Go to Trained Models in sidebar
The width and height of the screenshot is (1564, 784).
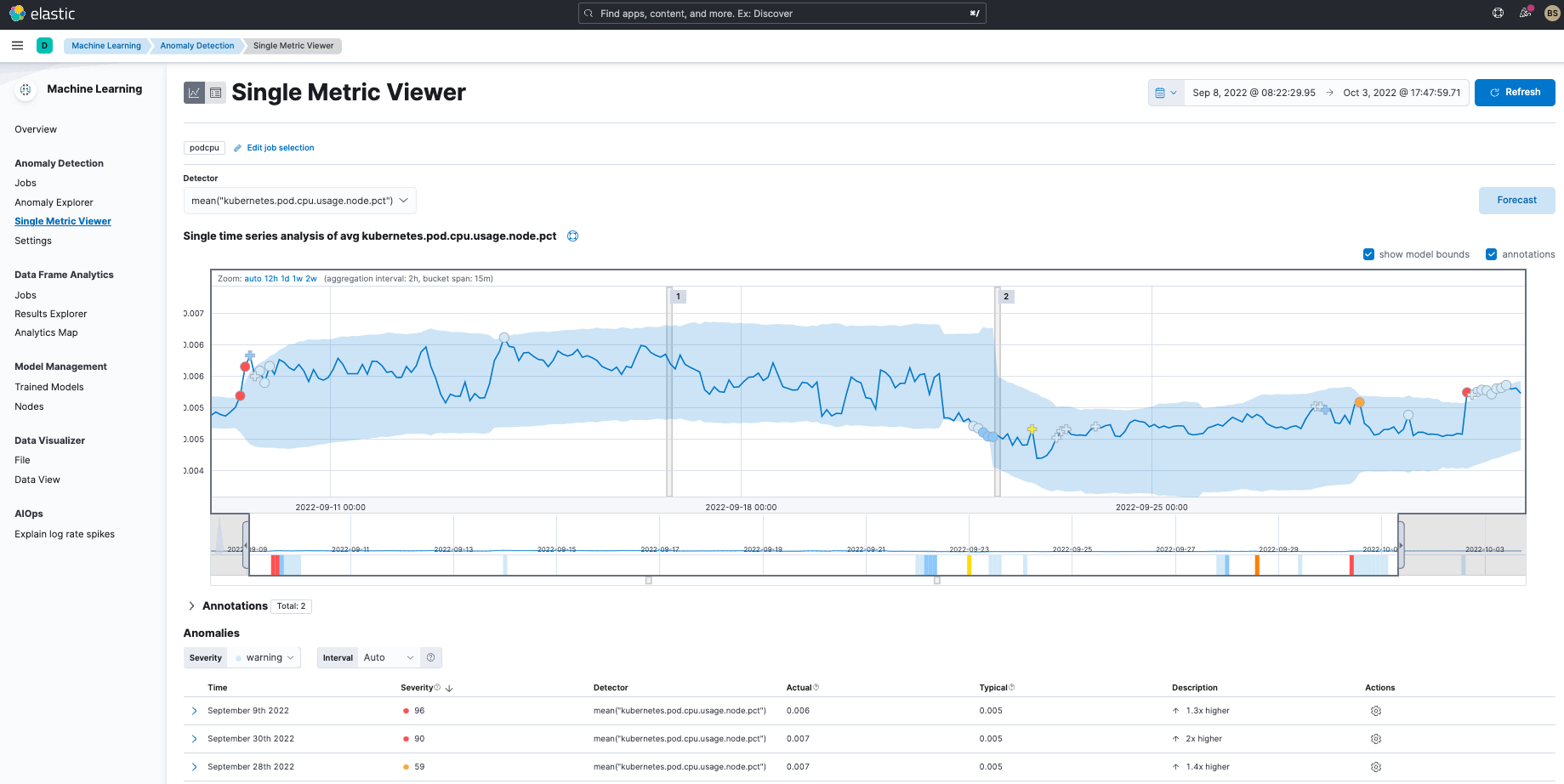click(49, 387)
